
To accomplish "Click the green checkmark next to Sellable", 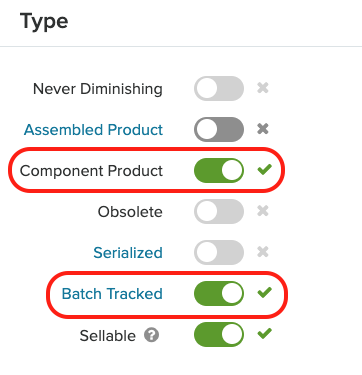I will [265, 334].
